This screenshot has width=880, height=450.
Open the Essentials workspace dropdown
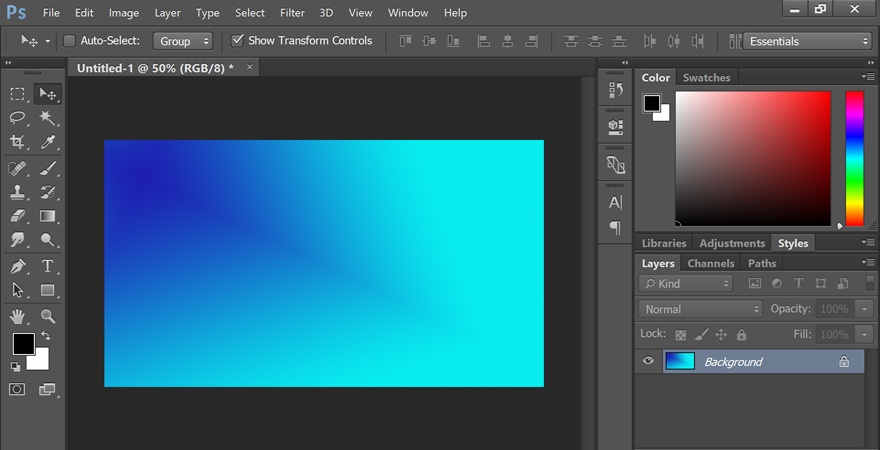(806, 41)
